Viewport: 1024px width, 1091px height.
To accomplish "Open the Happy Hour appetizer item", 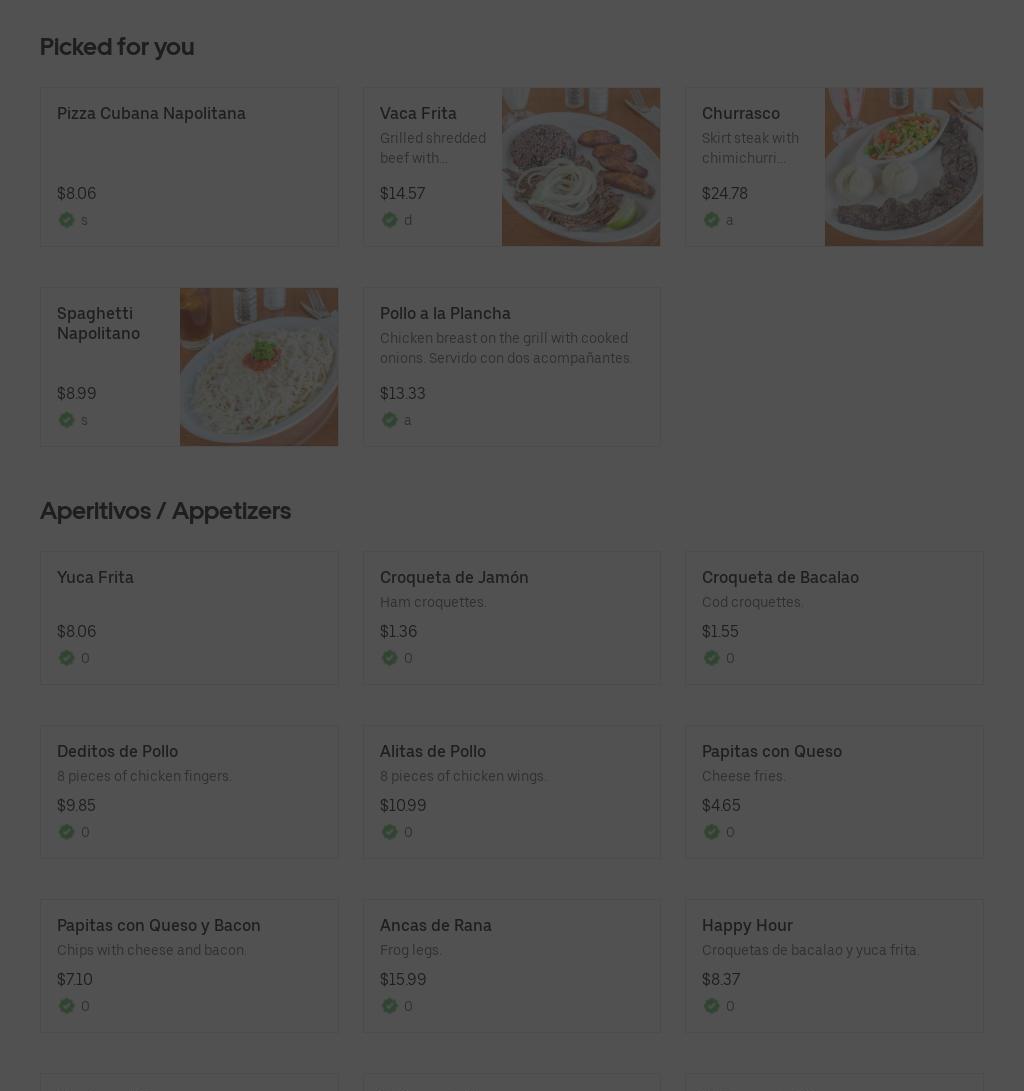I will click(834, 966).
